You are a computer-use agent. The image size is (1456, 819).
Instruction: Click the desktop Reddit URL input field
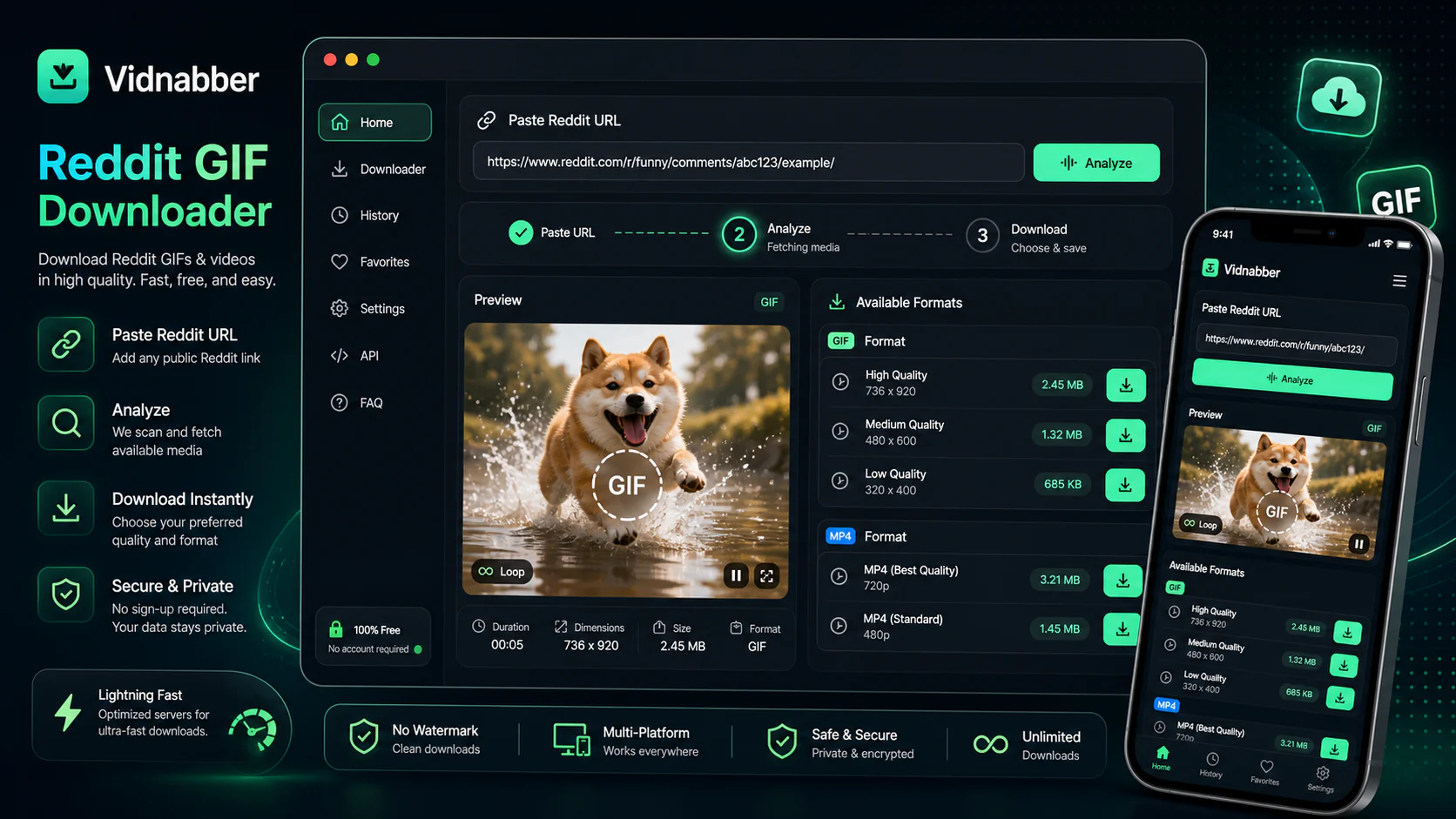(x=749, y=162)
